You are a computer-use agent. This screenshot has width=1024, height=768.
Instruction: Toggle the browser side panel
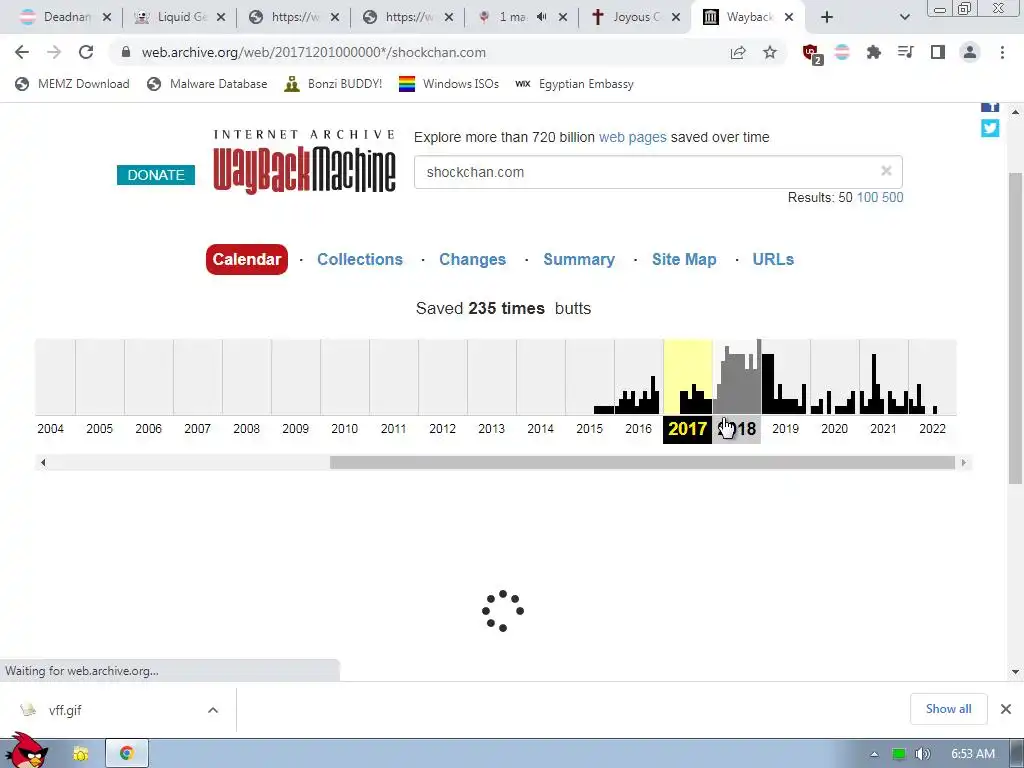(938, 52)
